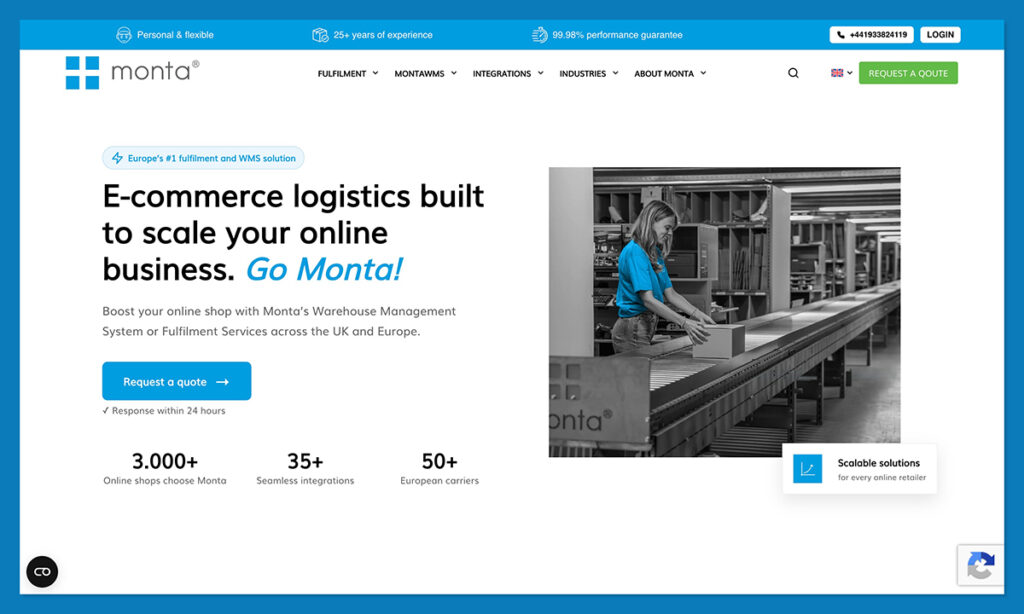
Task: Click the box icon beside 25+ years
Action: 320,35
